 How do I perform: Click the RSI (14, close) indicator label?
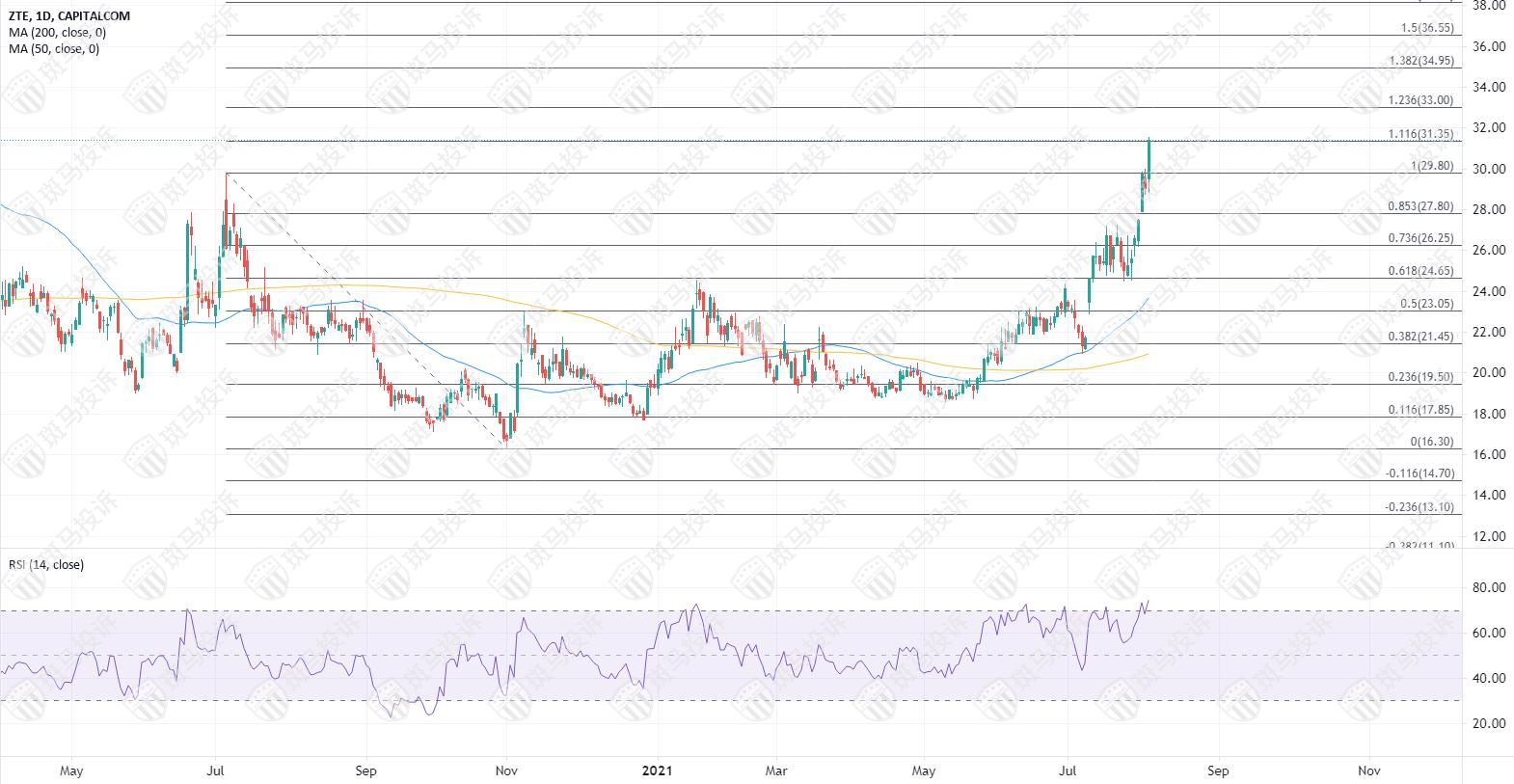tap(46, 564)
